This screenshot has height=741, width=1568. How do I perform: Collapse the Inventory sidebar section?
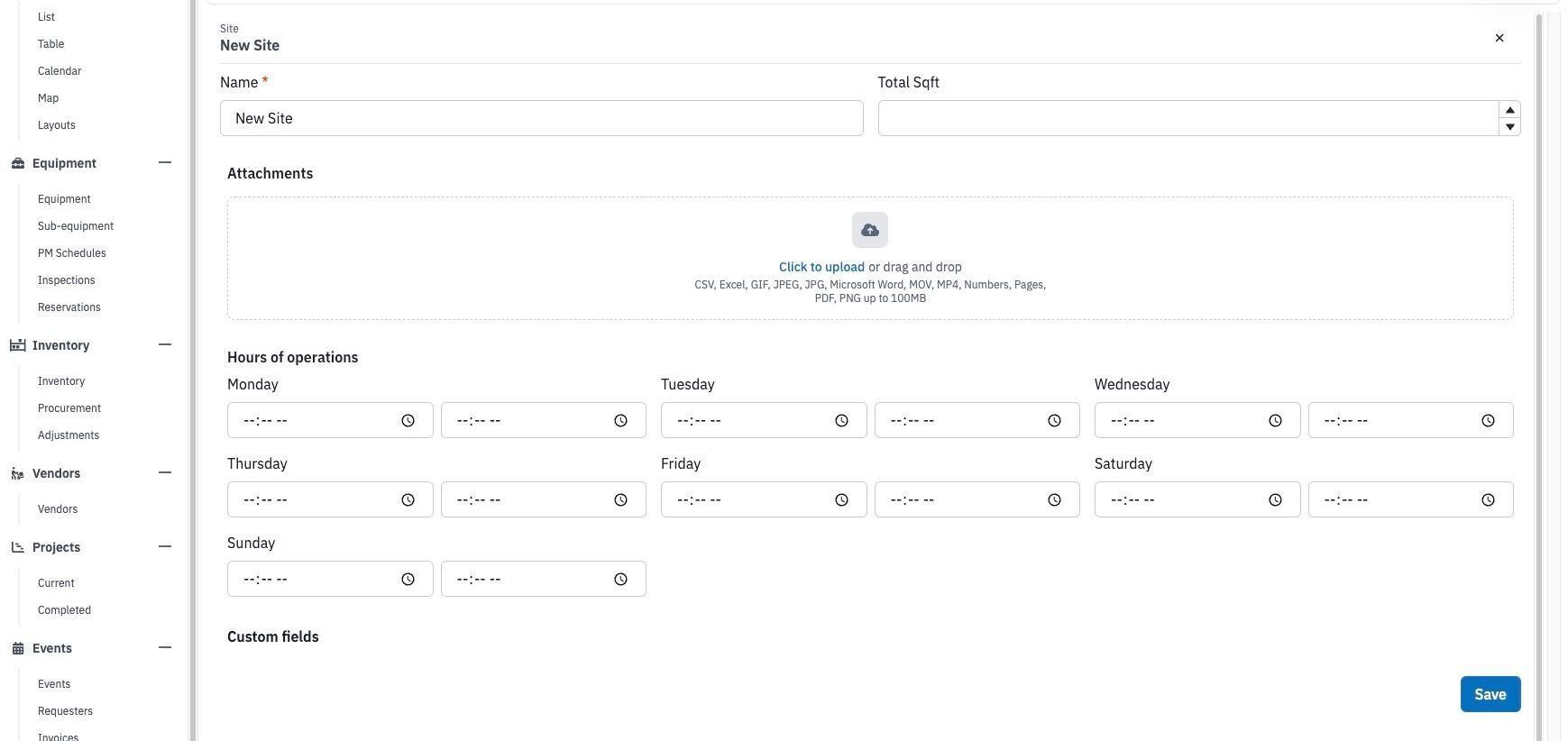(164, 345)
